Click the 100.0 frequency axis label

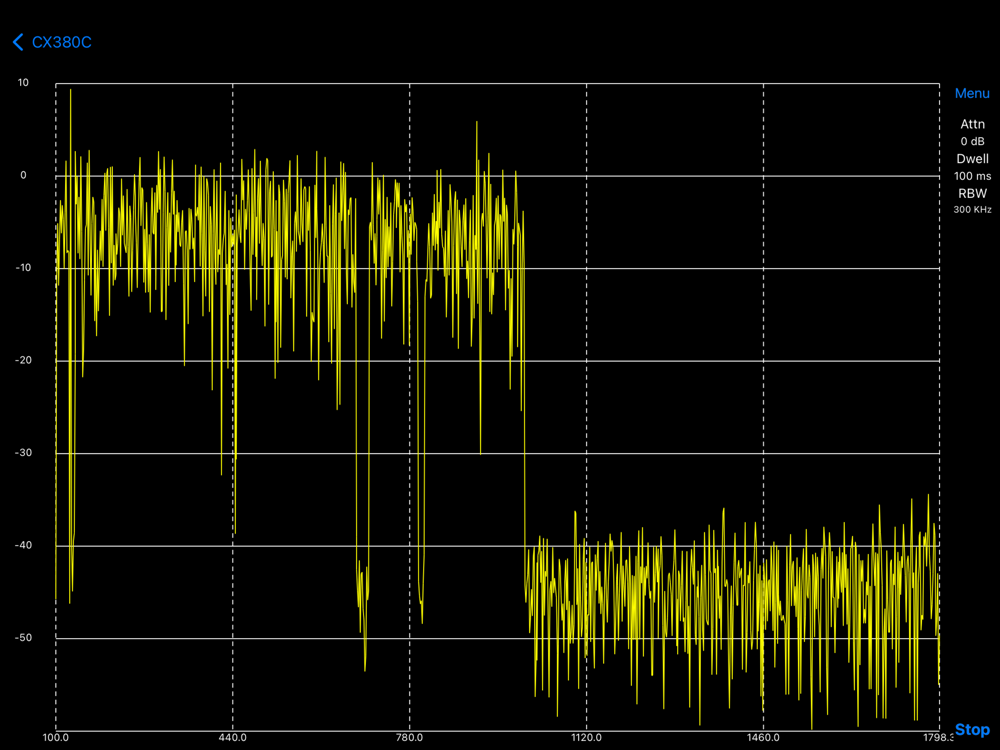(55, 738)
